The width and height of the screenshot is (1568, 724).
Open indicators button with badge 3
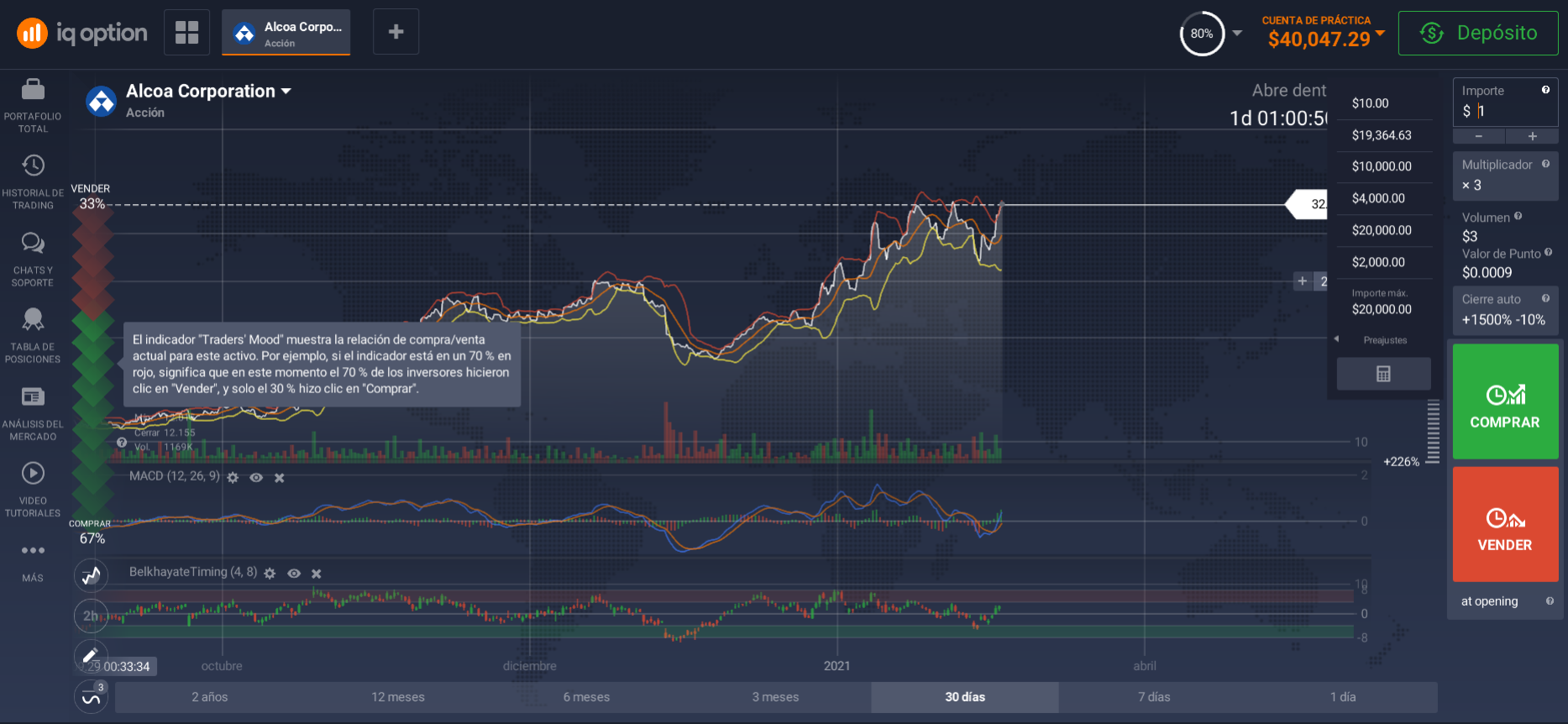click(x=91, y=696)
